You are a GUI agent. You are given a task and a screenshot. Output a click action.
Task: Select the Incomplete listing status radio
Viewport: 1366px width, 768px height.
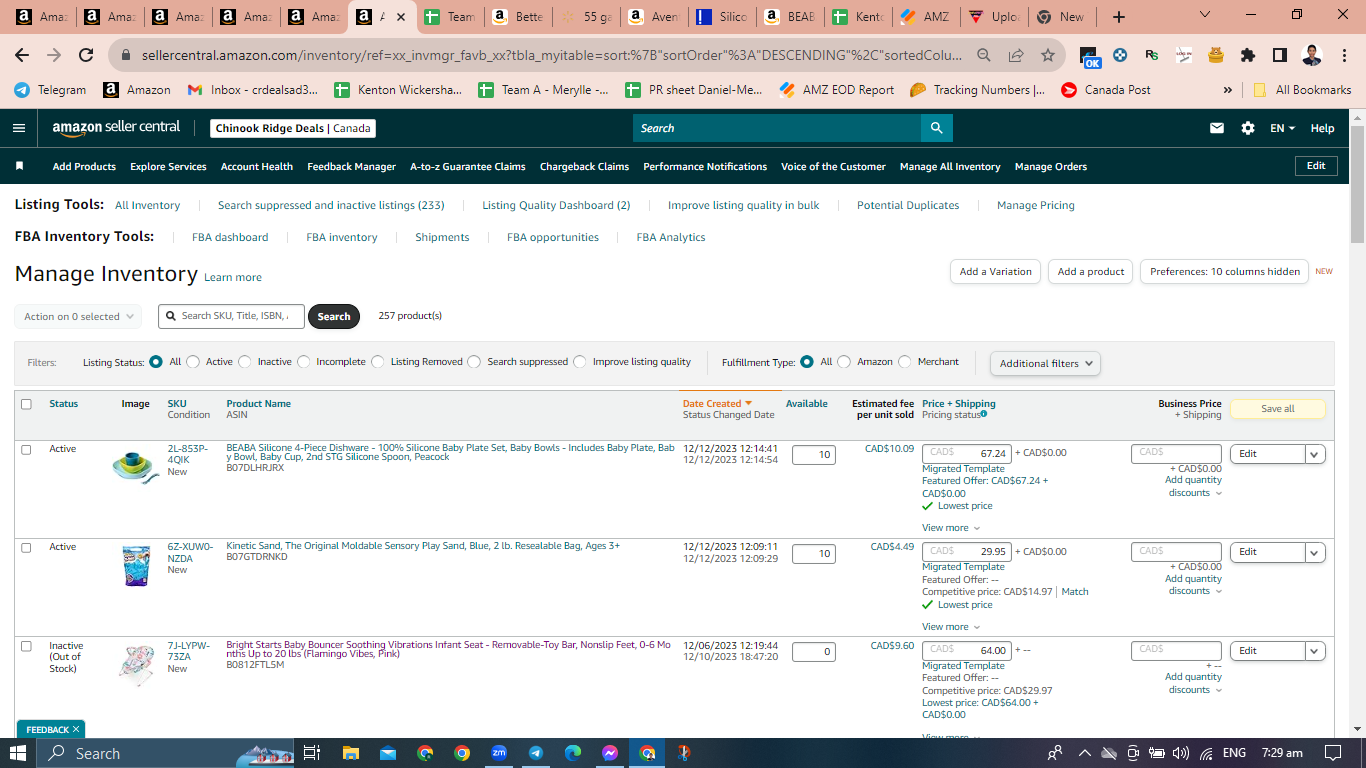pos(304,362)
